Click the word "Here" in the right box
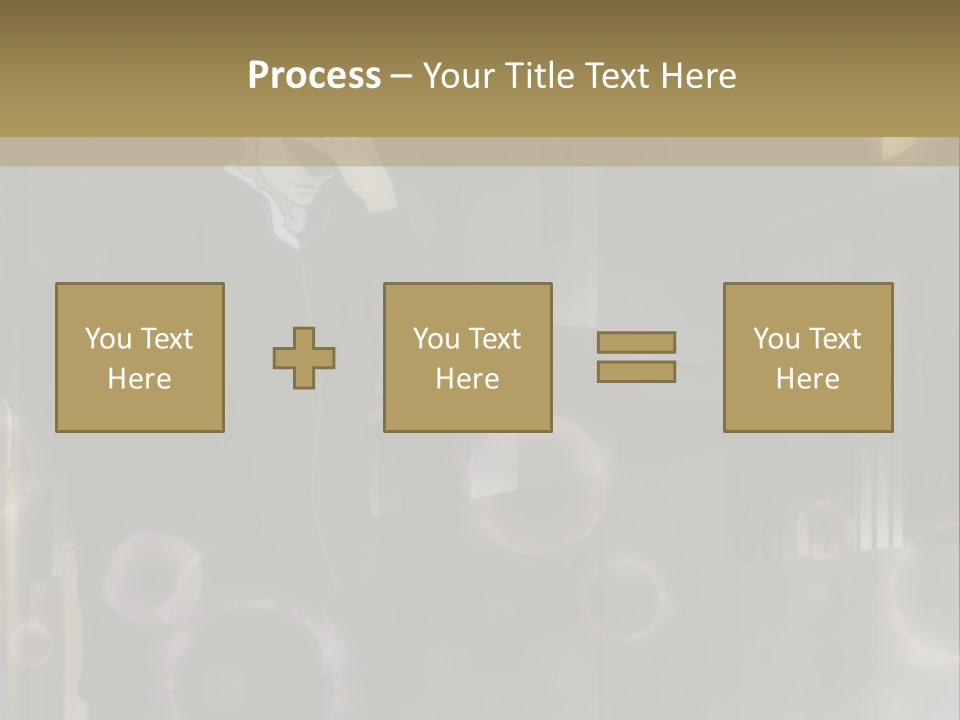The image size is (960, 720). point(807,379)
